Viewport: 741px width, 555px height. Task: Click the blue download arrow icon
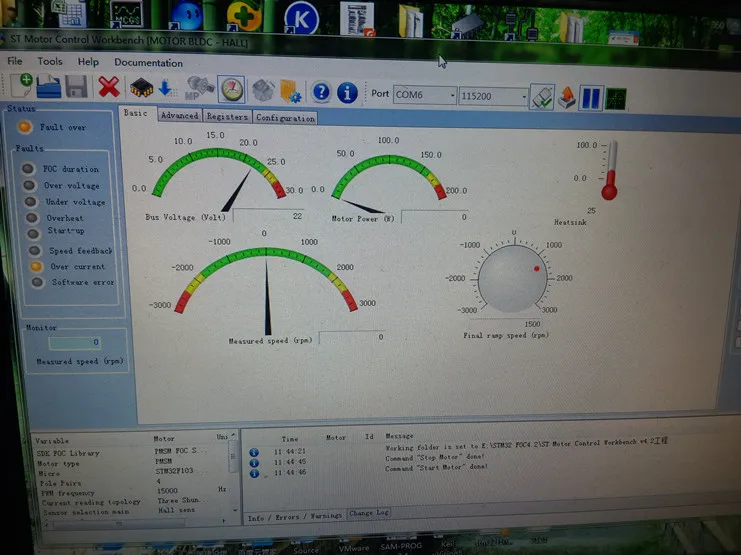[x=165, y=88]
